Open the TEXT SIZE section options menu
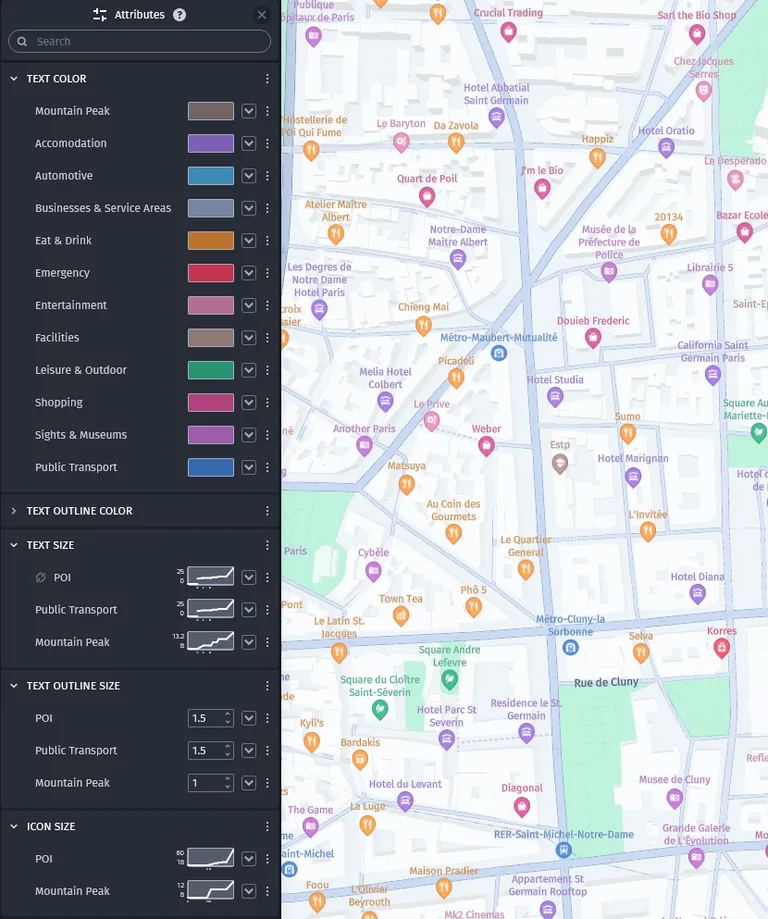The width and height of the screenshot is (768, 919). pos(267,545)
